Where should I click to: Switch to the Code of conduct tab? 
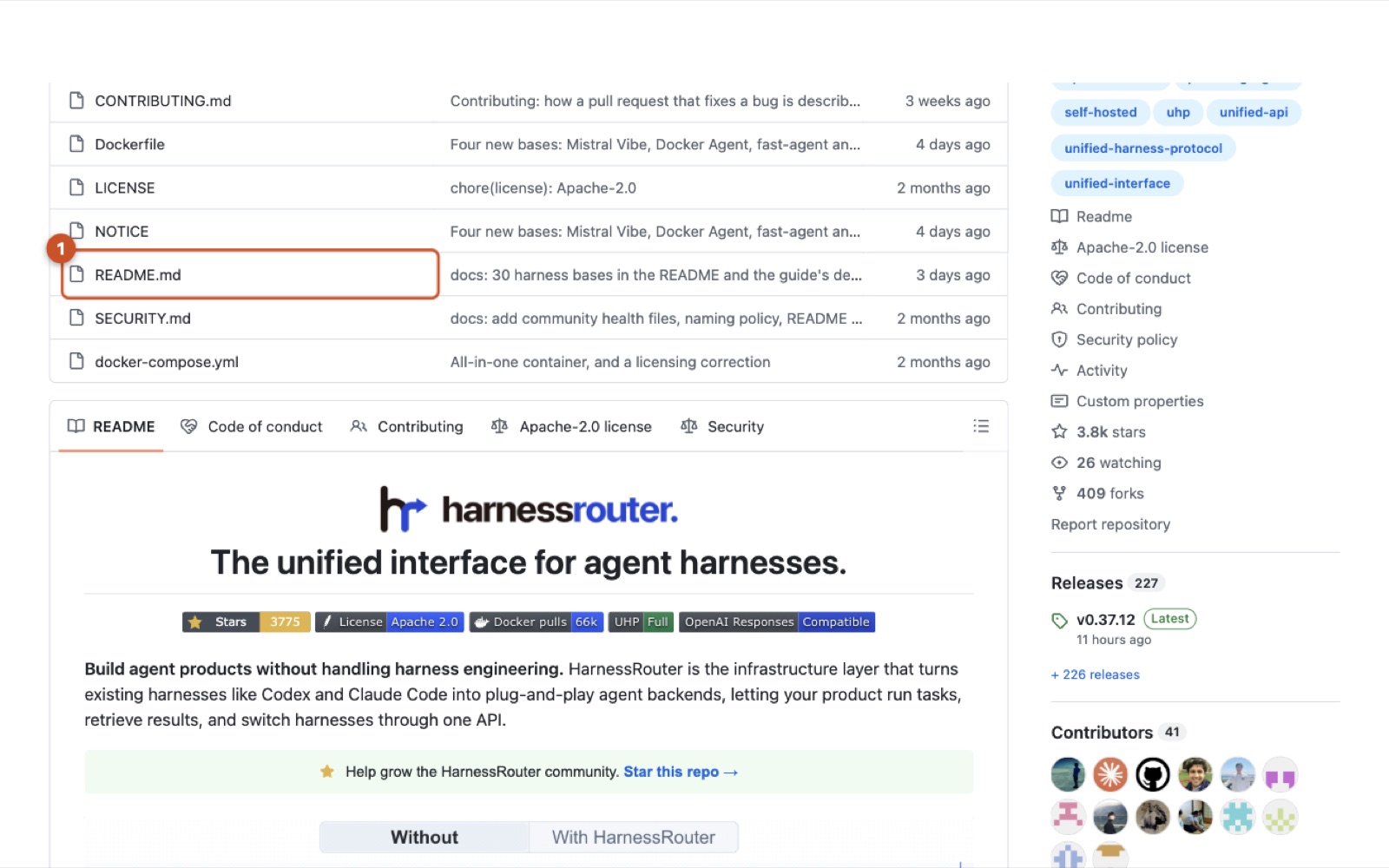click(x=252, y=426)
